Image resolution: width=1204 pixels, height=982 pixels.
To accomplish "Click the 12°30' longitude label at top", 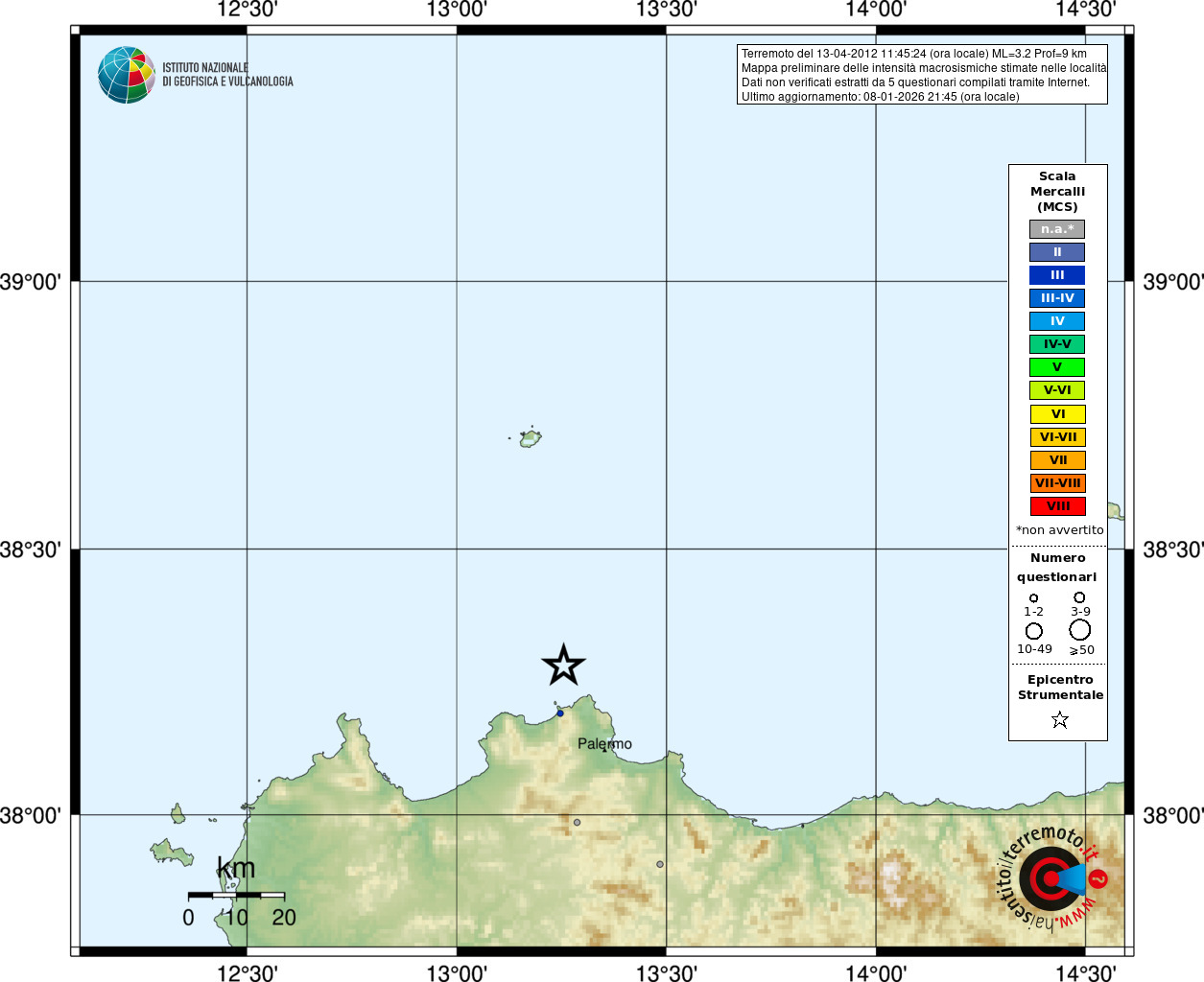I will tap(247, 10).
